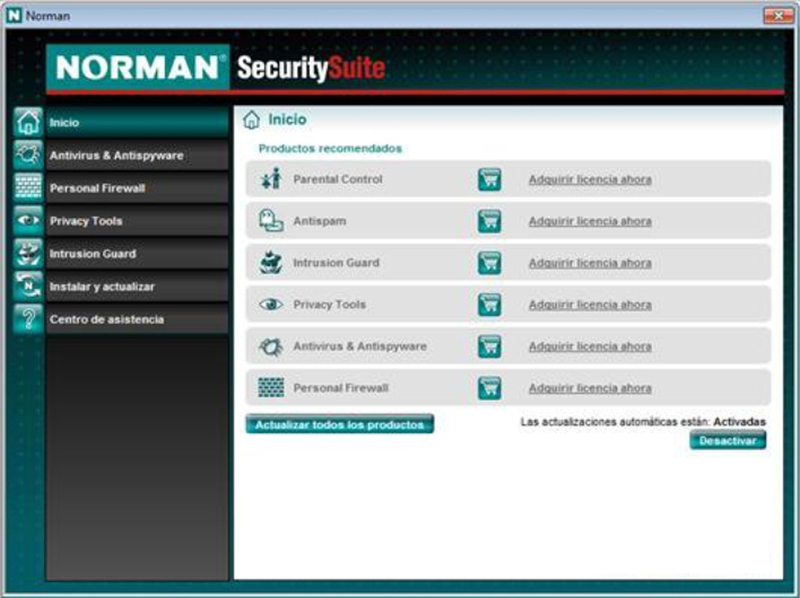The height and width of the screenshot is (598, 800).
Task: Click the shopping cart icon for Parental Control
Action: click(489, 179)
